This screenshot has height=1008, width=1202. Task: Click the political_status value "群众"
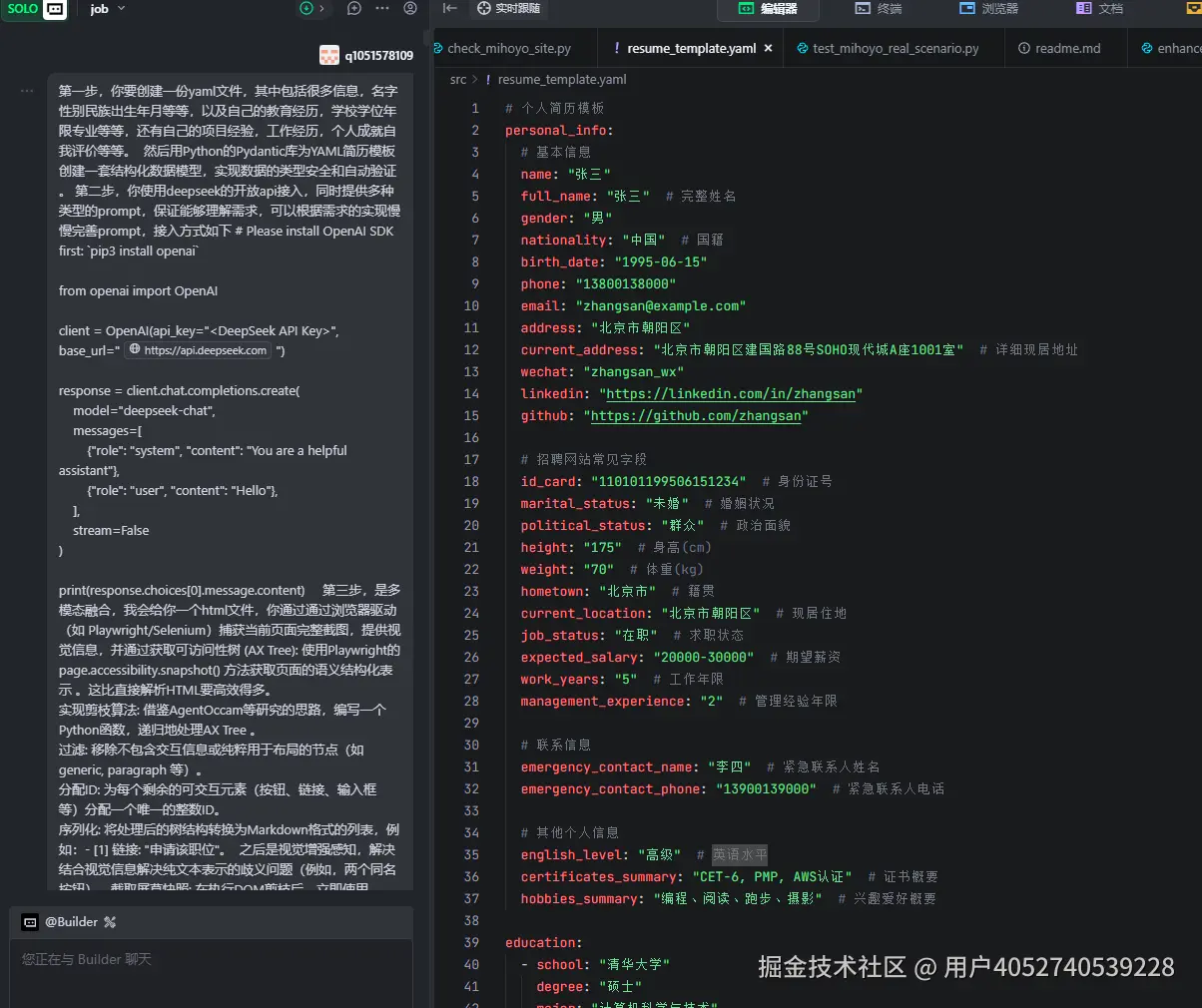(683, 526)
